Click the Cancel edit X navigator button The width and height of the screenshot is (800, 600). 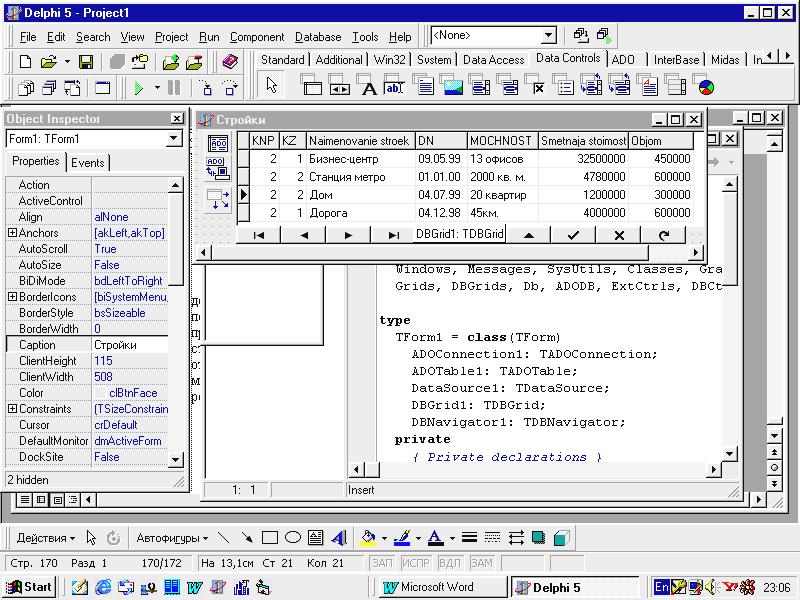click(618, 235)
